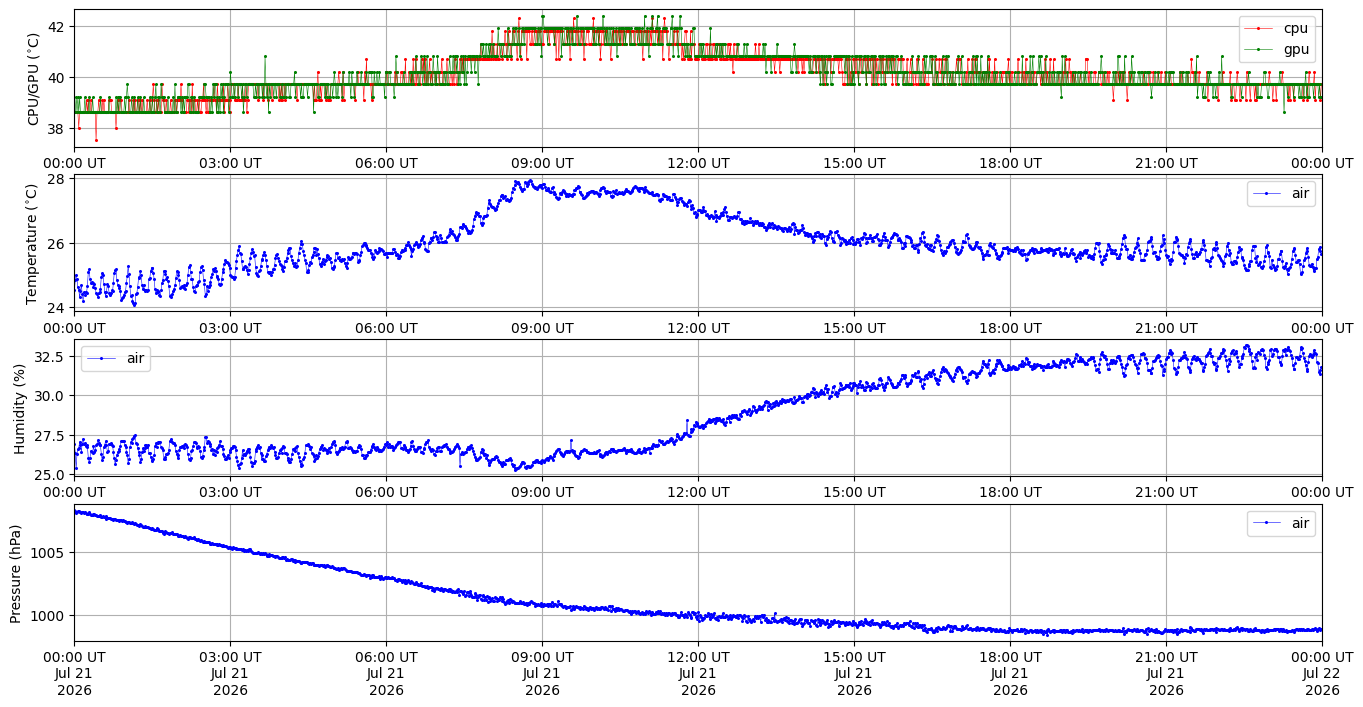Viewport: 1363px width, 707px height.
Task: Click the red cpu legend line marker
Action: pyautogui.click(x=1260, y=29)
